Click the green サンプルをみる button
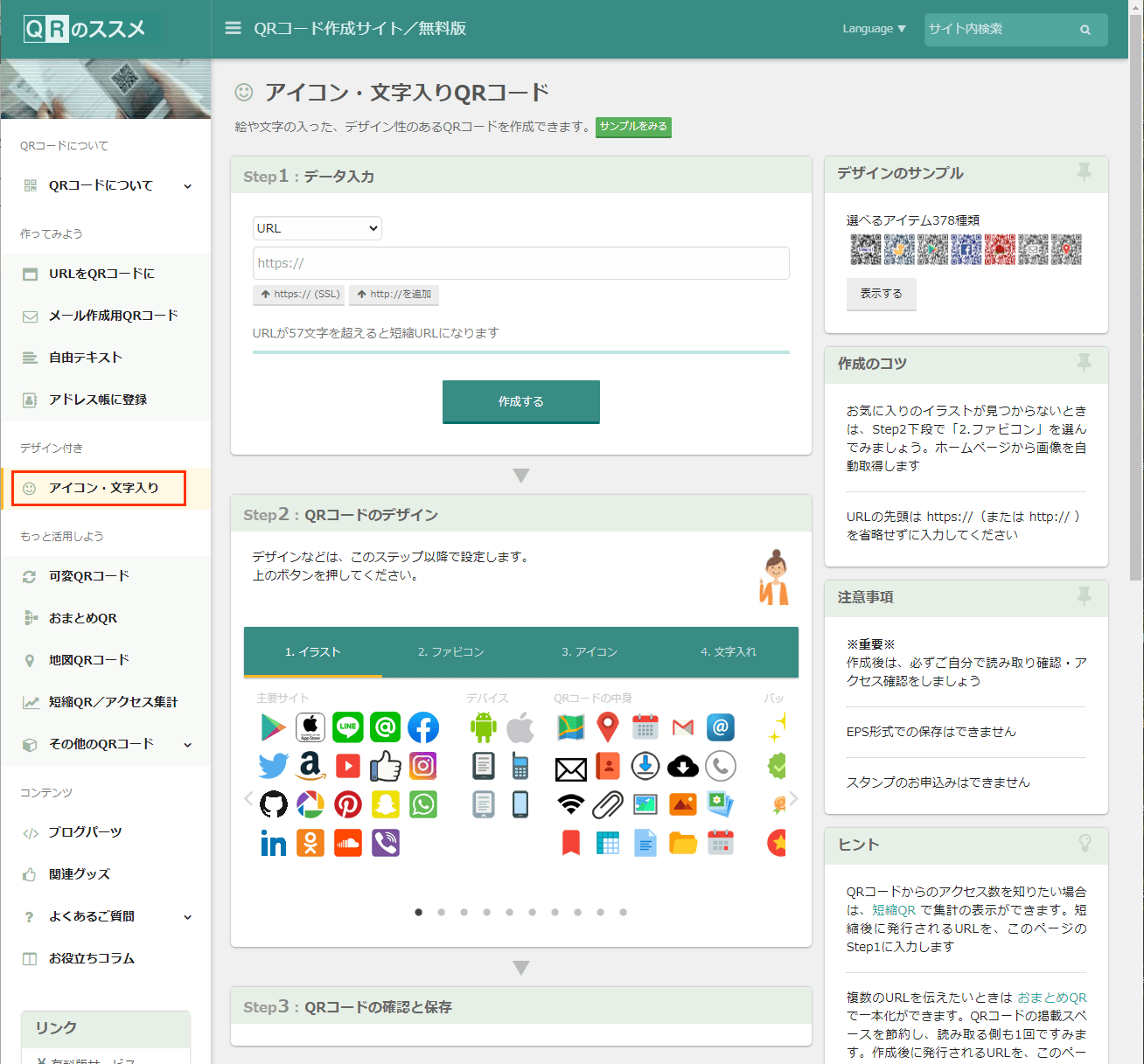The image size is (1144, 1064). 633,127
